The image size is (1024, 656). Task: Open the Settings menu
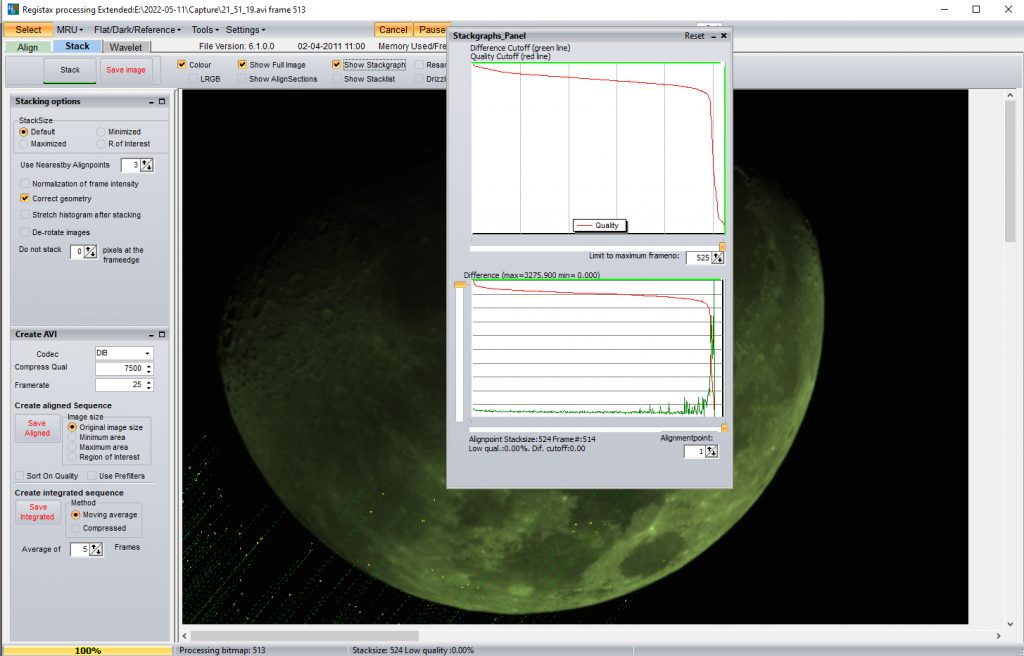point(245,30)
